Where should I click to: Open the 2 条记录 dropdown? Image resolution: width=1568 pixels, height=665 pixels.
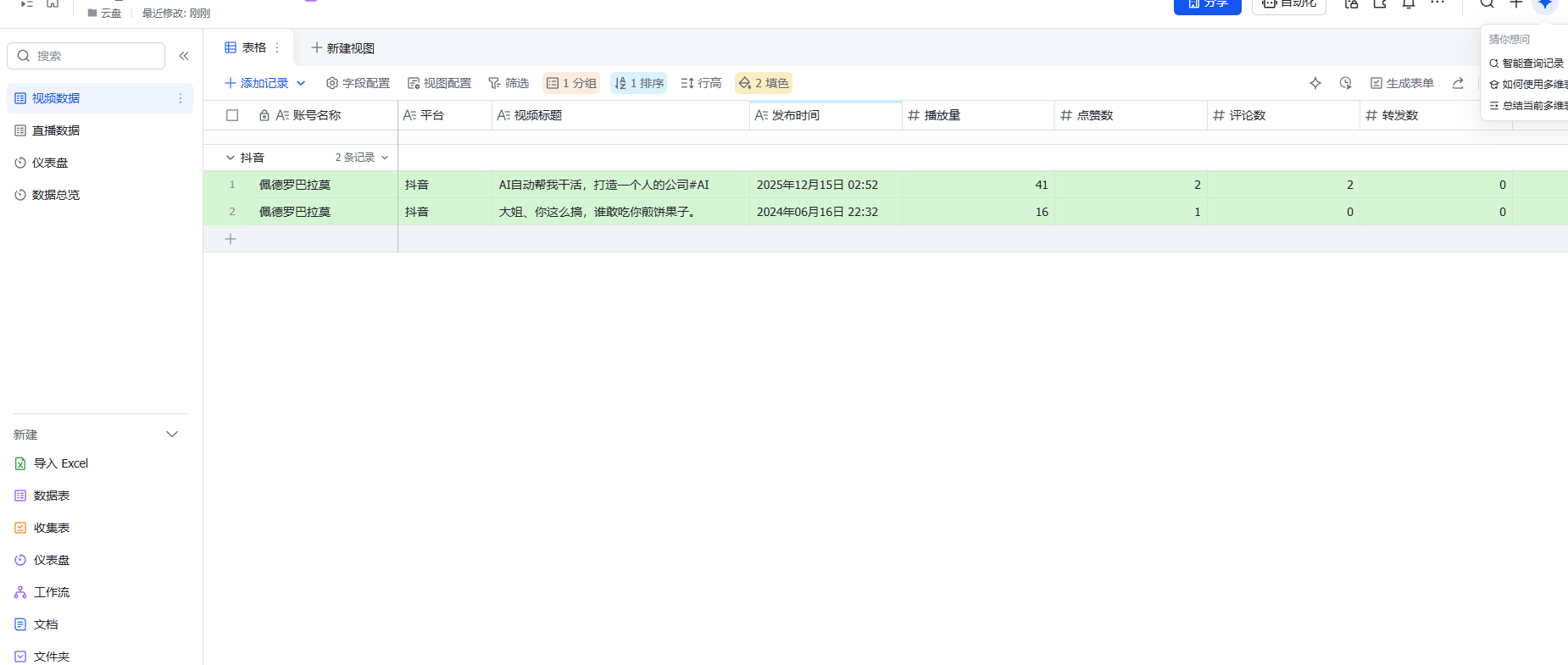(x=362, y=158)
